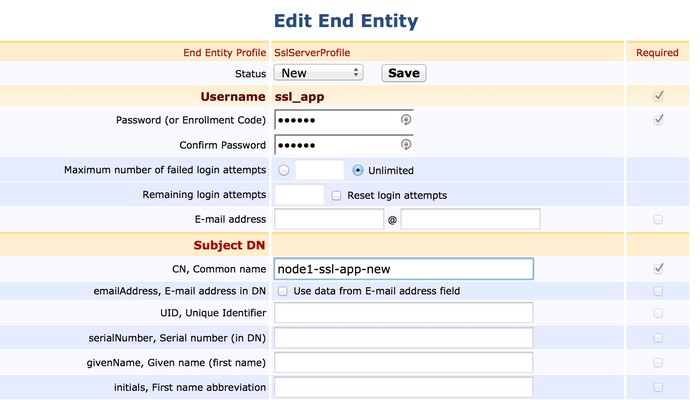The width and height of the screenshot is (700, 400).
Task: Click the givenName, Given name field
Action: (403, 362)
